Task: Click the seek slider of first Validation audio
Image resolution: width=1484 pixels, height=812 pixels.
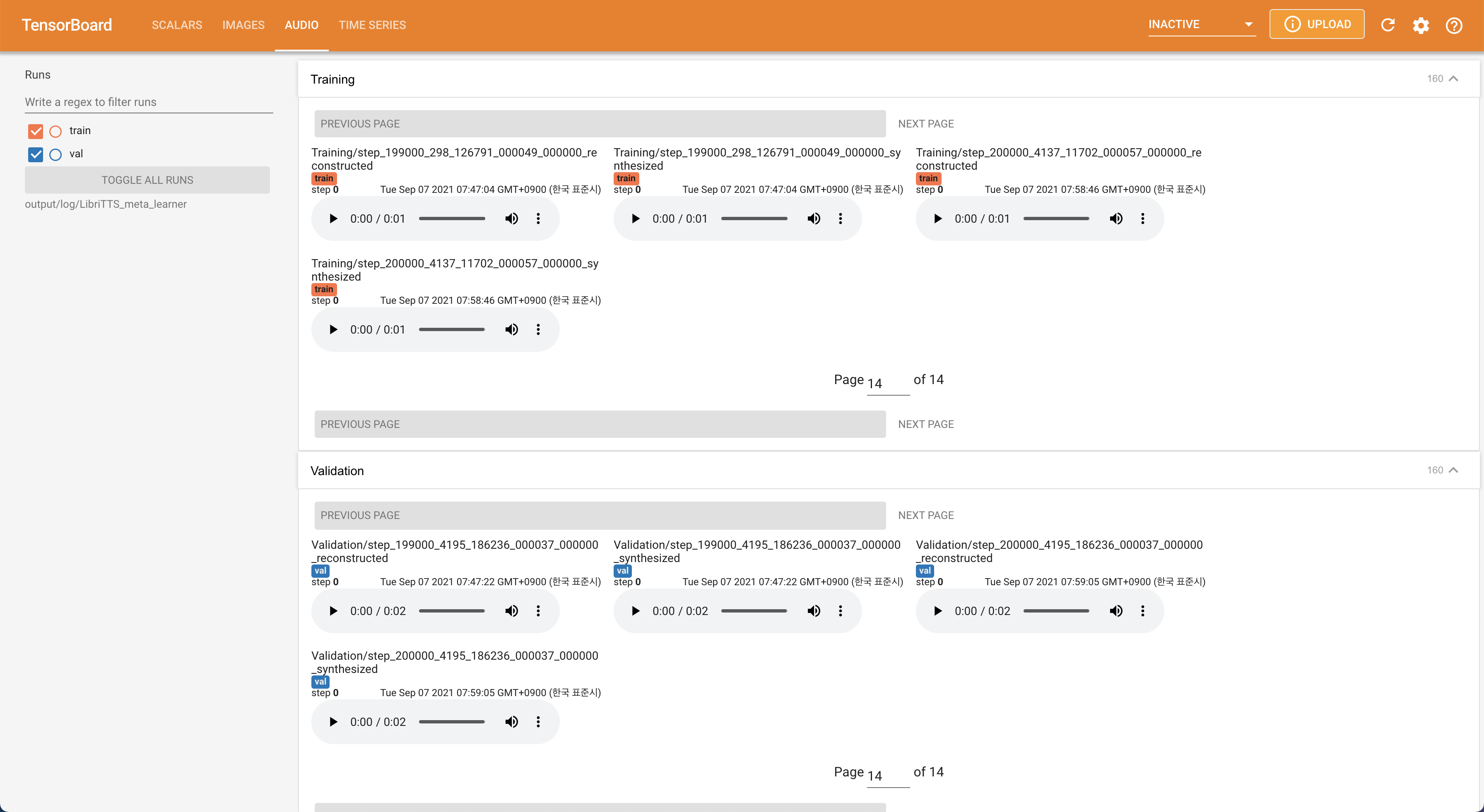Action: 452,611
